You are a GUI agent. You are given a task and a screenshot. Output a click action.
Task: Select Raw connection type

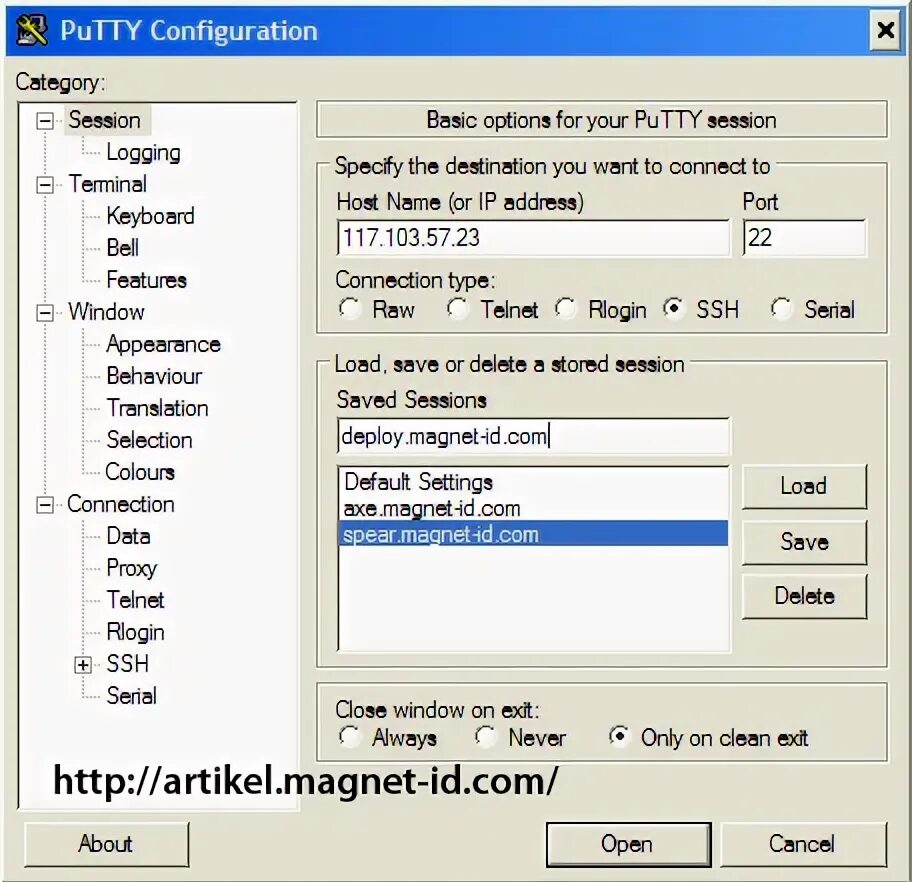pos(350,308)
